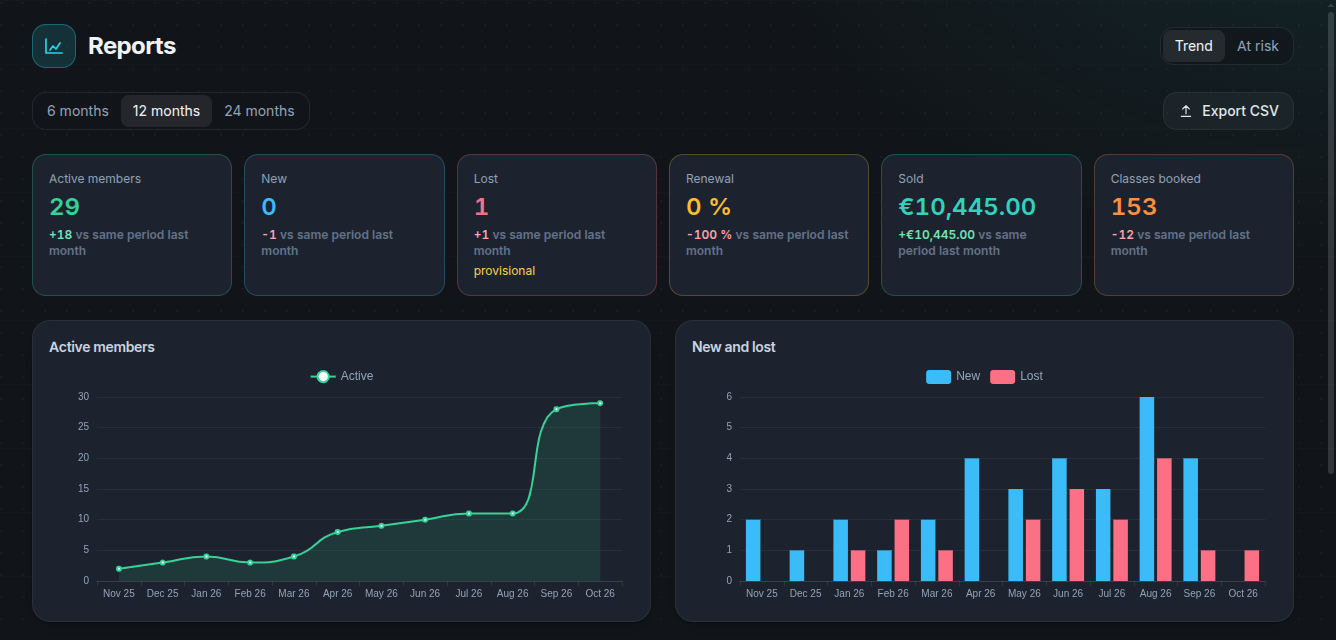Open the Sold stat card
This screenshot has width=1336, height=640.
click(981, 225)
